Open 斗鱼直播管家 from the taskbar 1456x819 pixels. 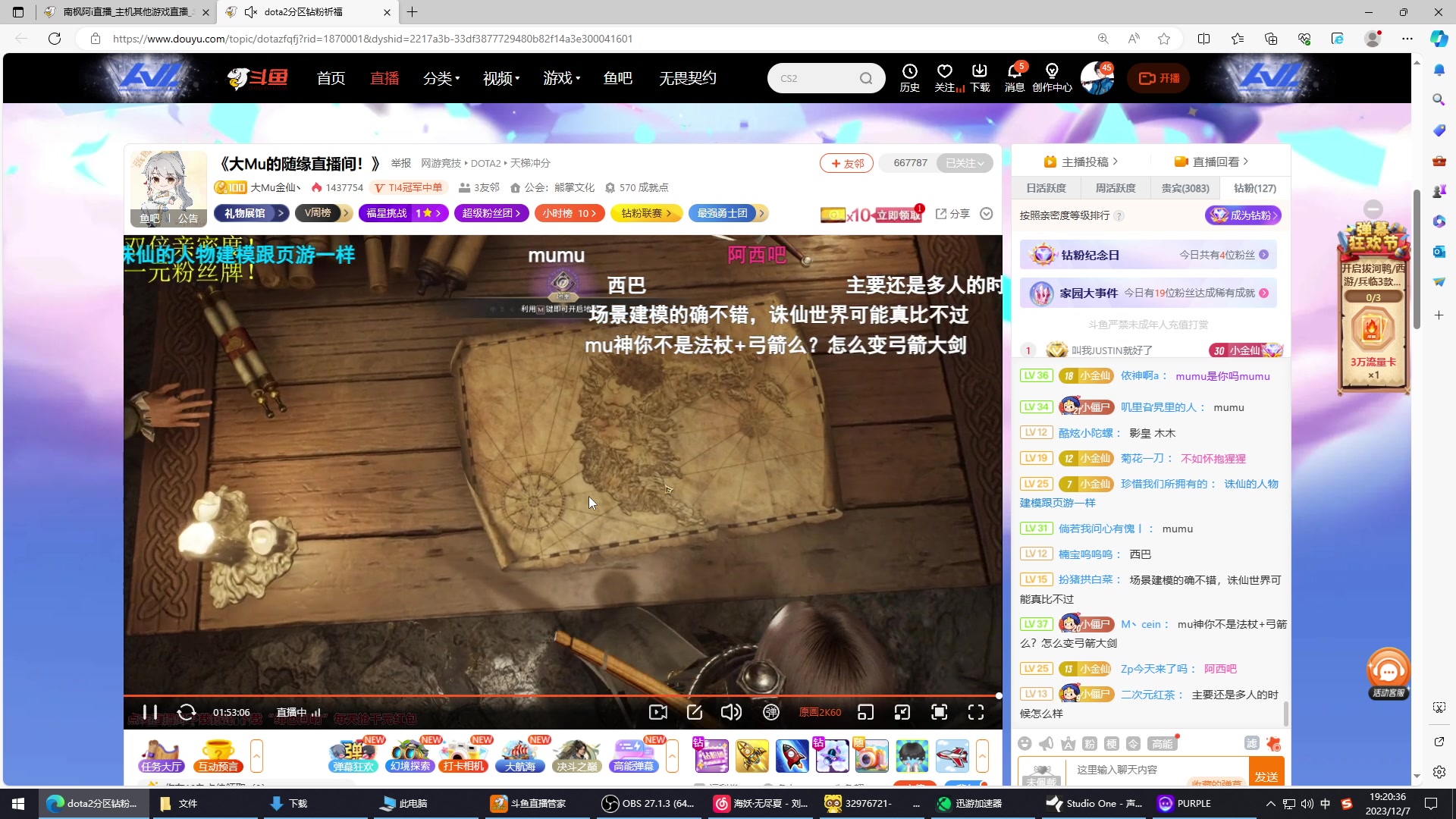529,803
